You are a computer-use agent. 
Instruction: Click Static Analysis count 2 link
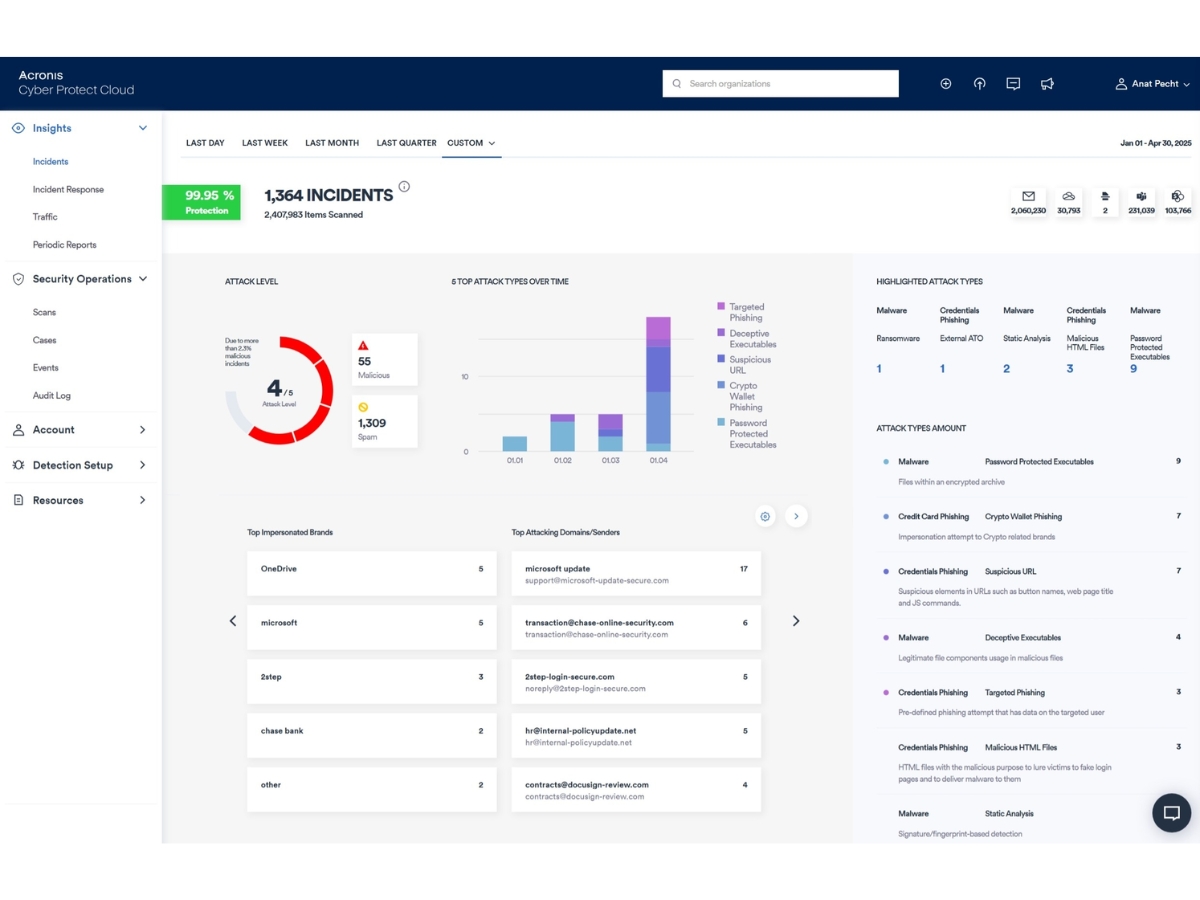(x=1006, y=369)
